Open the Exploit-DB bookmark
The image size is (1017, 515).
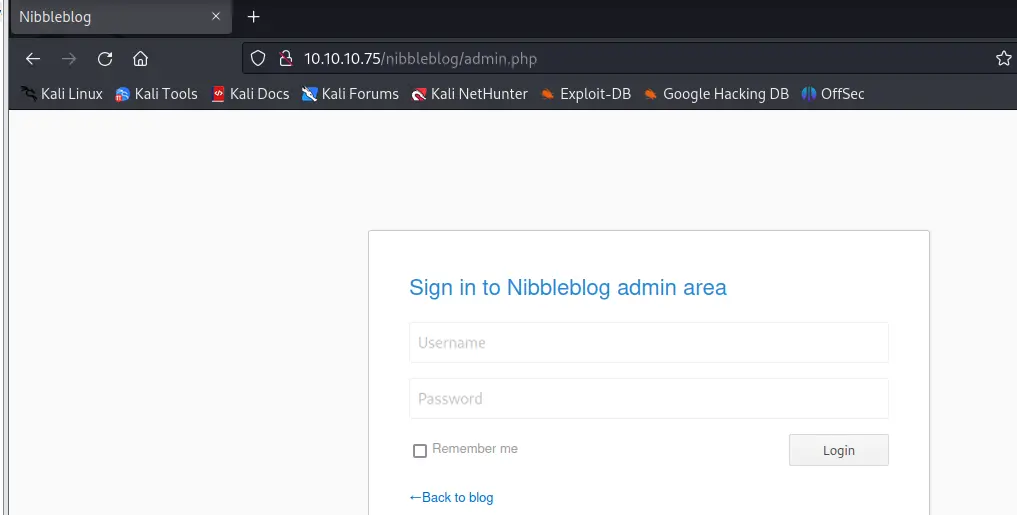pos(586,94)
